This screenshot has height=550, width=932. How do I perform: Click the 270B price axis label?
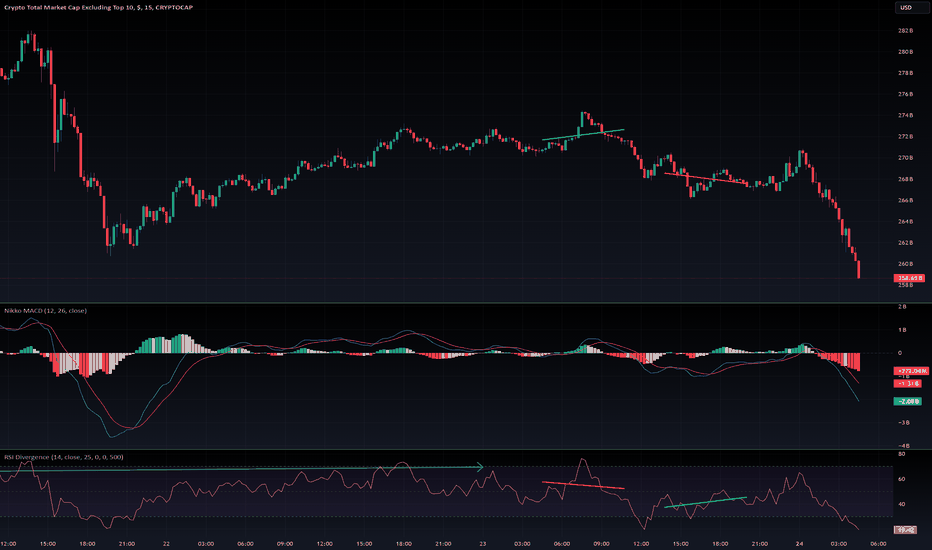click(905, 158)
